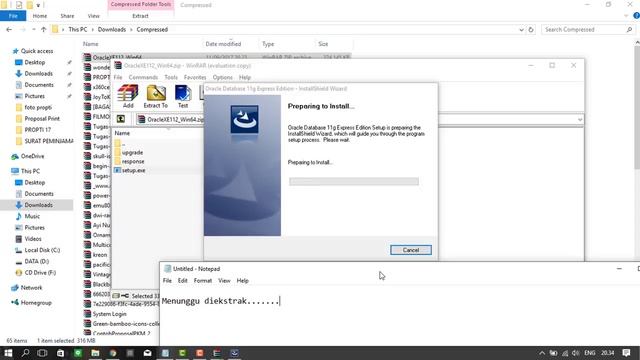Viewport: 640px width, 360px height.
Task: Open Notepad's View menu
Action: coord(224,280)
